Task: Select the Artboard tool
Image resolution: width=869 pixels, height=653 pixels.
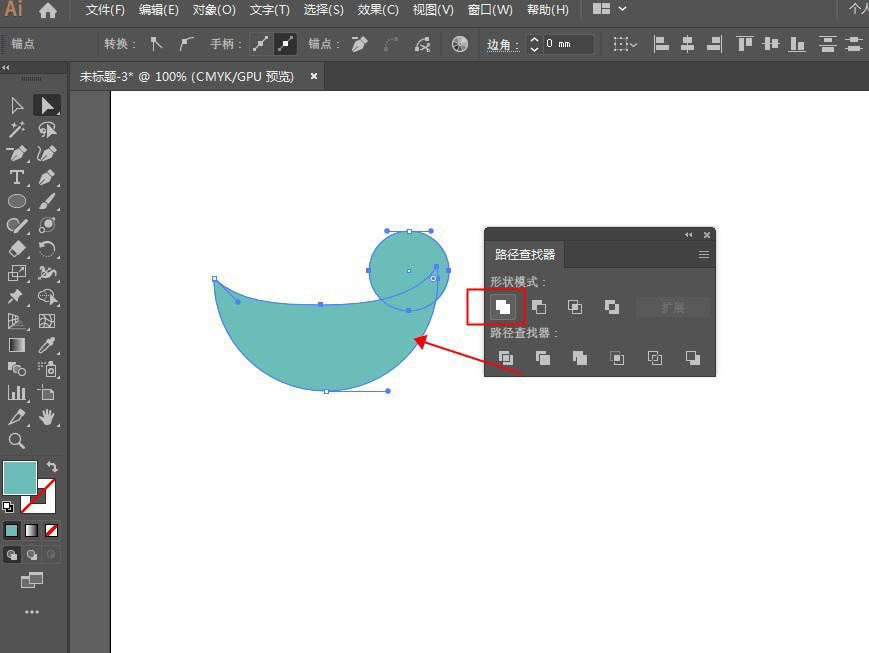Action: pos(47,393)
